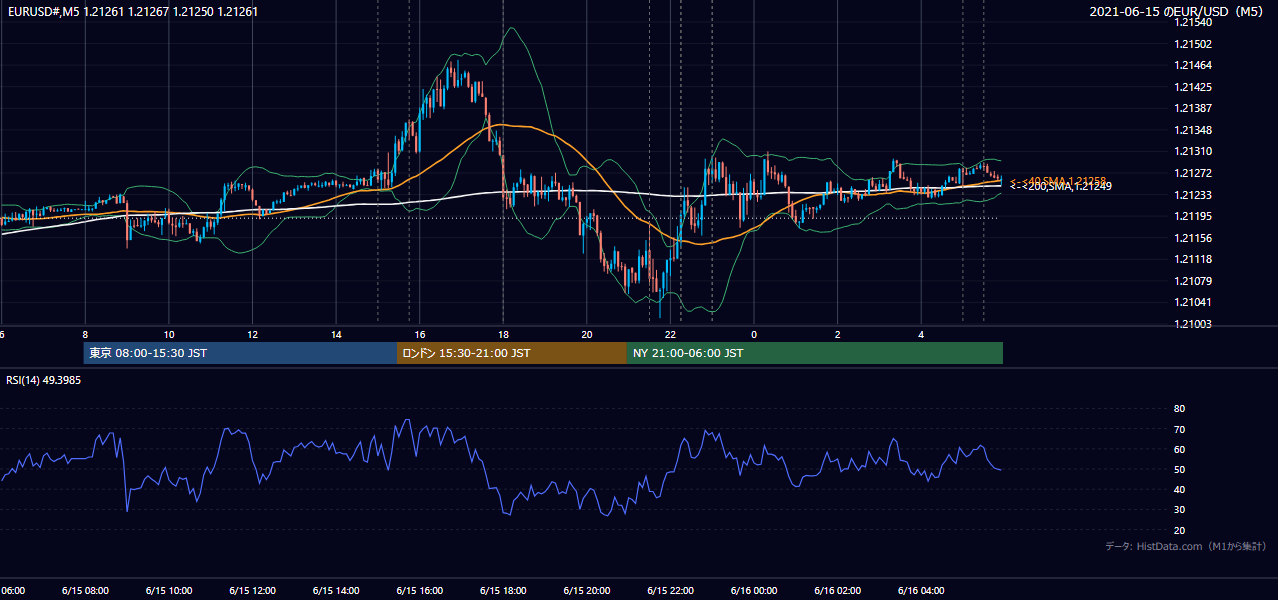Select RSI level 80 on indicator scale

[x=1179, y=409]
